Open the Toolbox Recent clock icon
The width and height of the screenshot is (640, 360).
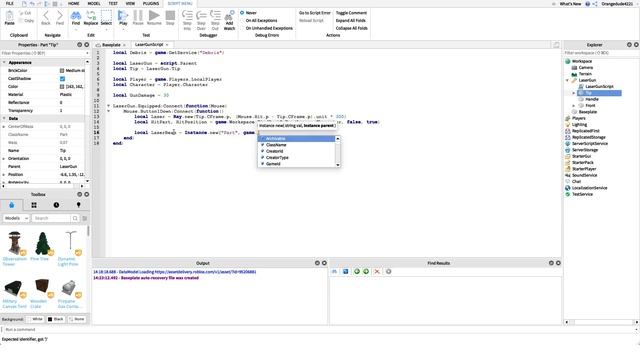click(x=56, y=205)
